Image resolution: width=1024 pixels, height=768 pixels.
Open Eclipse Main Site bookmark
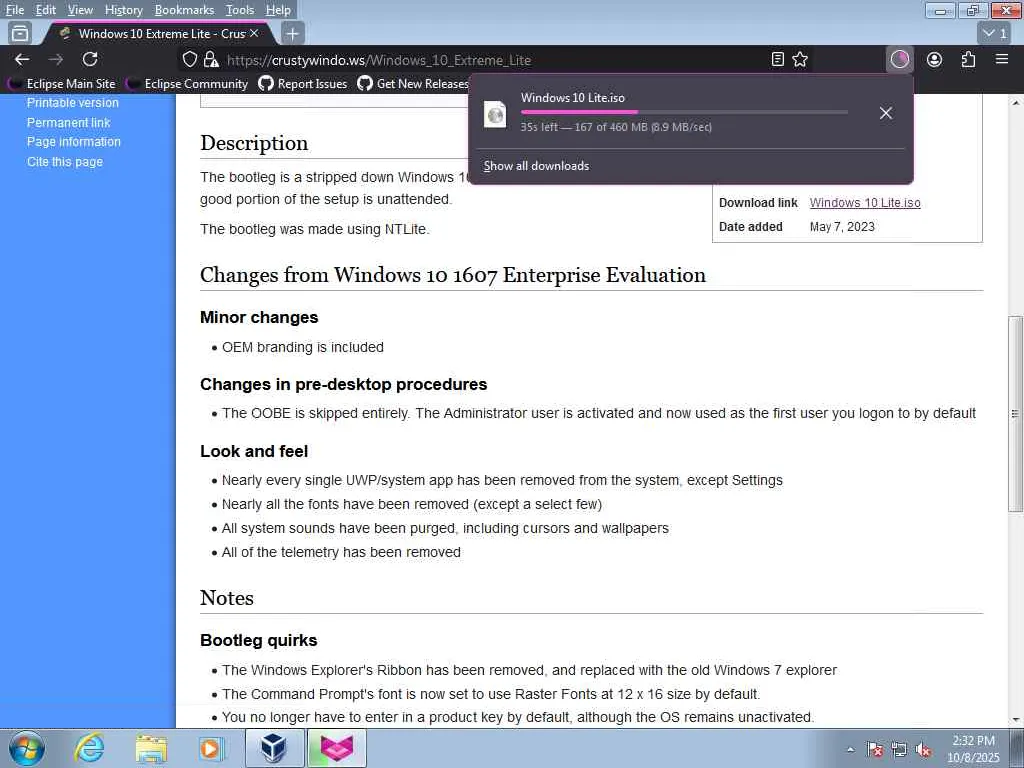click(x=62, y=84)
